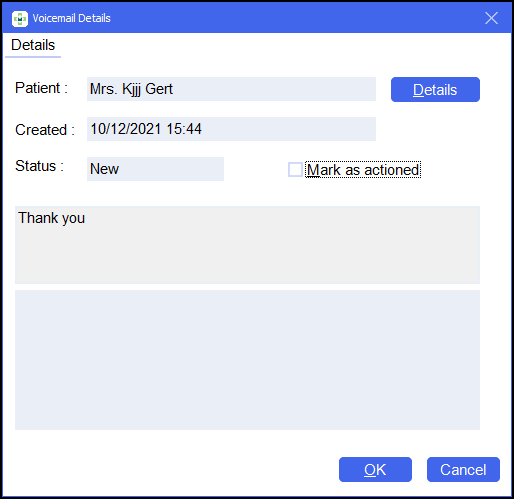The height and width of the screenshot is (499, 514).
Task: Click the Status field showing New
Action: 155,169
